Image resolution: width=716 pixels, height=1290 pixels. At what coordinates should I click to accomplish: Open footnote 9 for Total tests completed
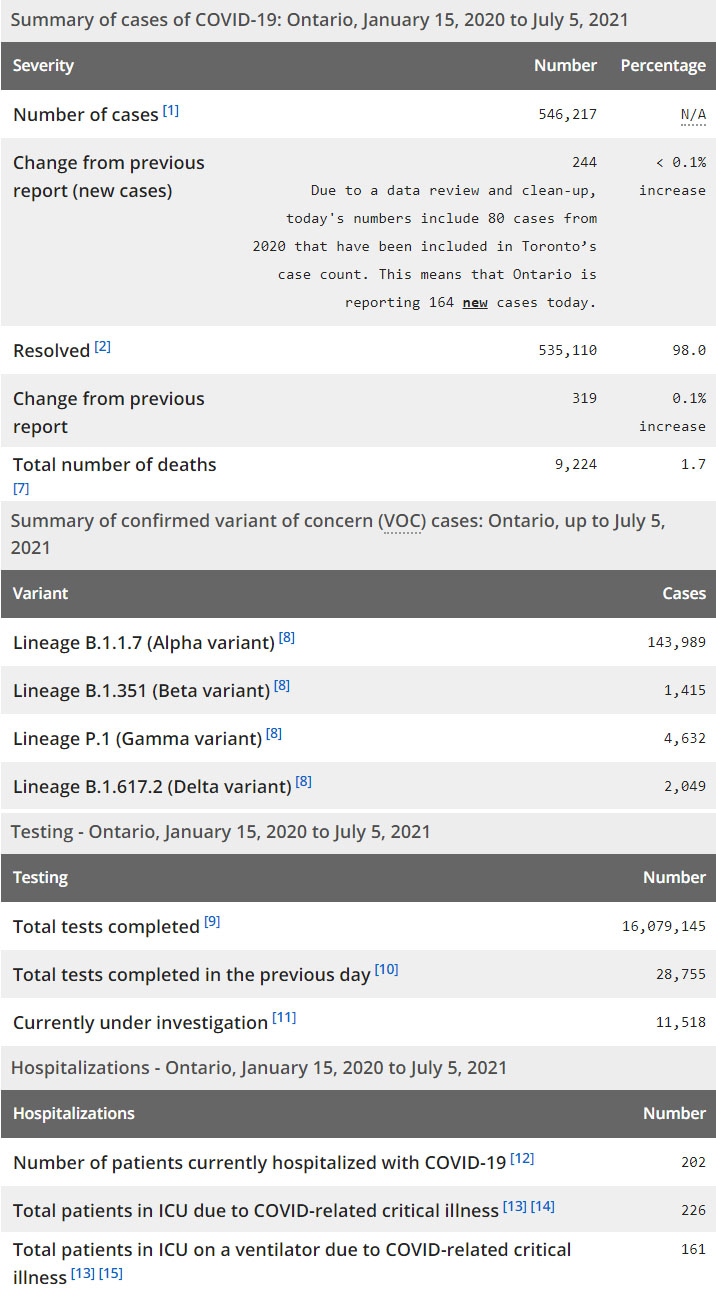[x=212, y=922]
